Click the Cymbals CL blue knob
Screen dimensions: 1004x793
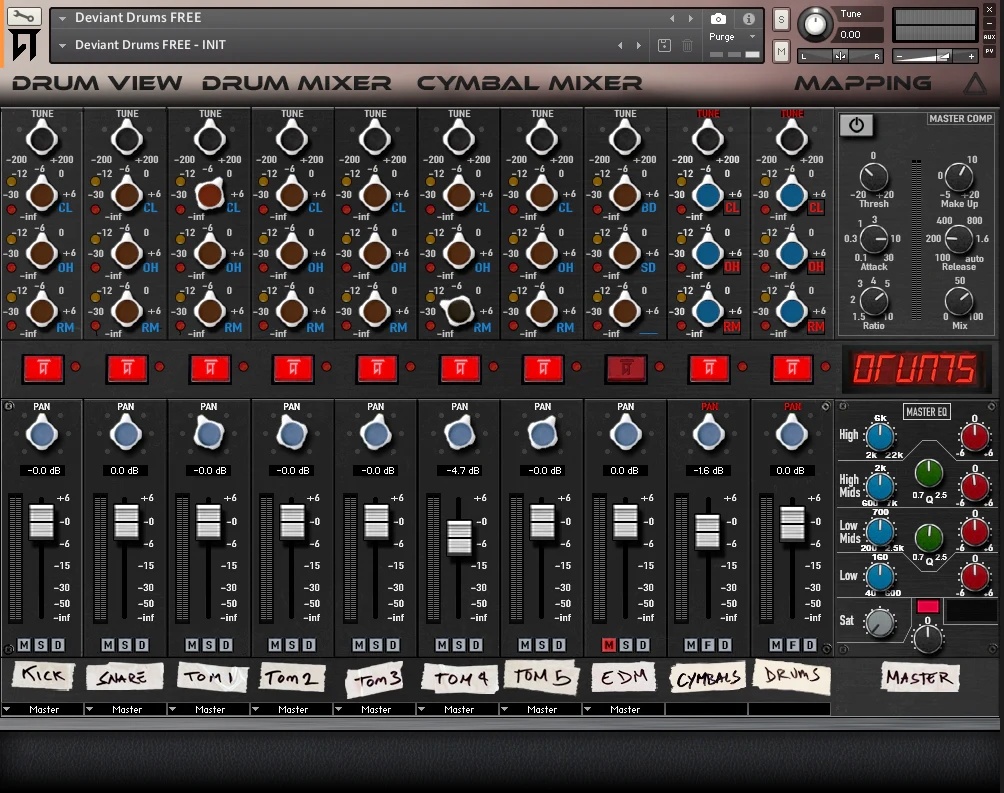tap(708, 195)
